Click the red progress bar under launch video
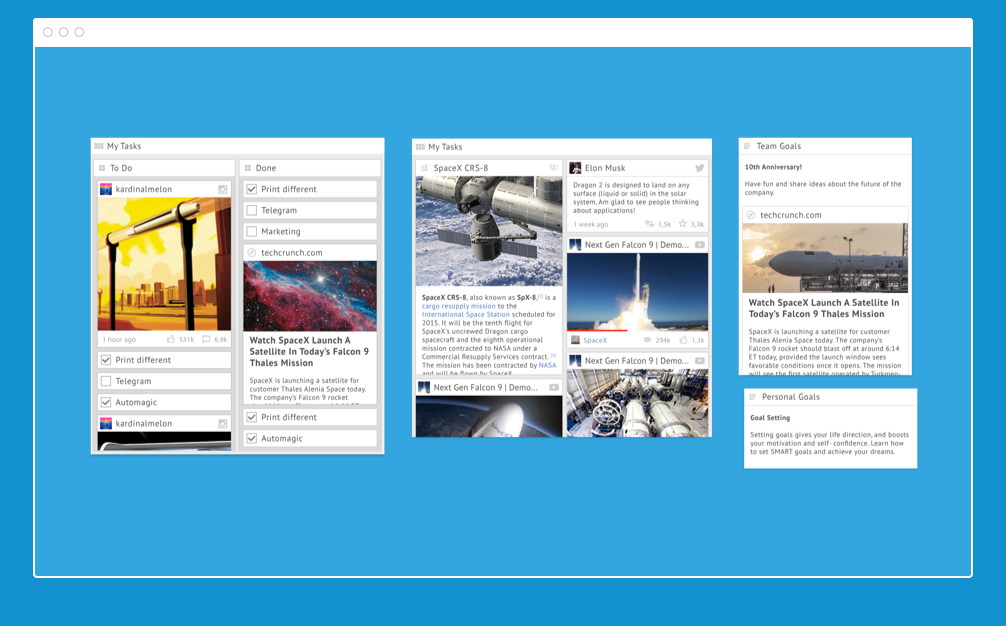 click(x=597, y=330)
